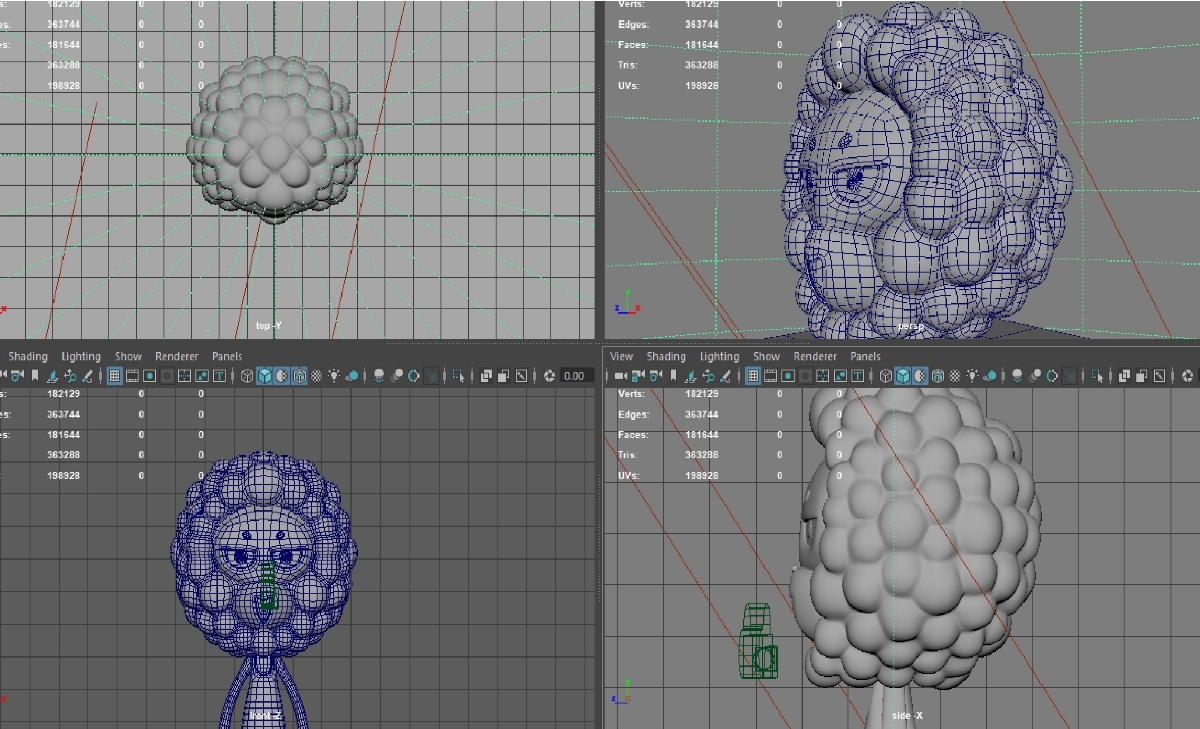
Task: Click the image plane icon in front view panel
Action: [54, 376]
